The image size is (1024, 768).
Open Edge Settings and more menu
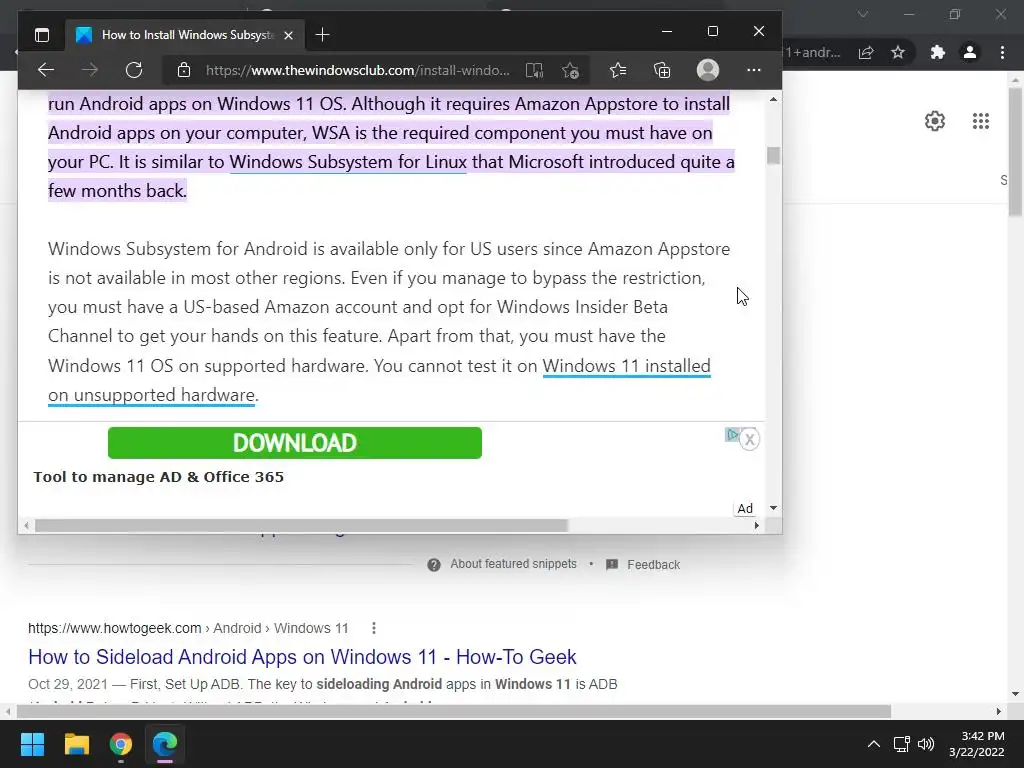[x=754, y=70]
